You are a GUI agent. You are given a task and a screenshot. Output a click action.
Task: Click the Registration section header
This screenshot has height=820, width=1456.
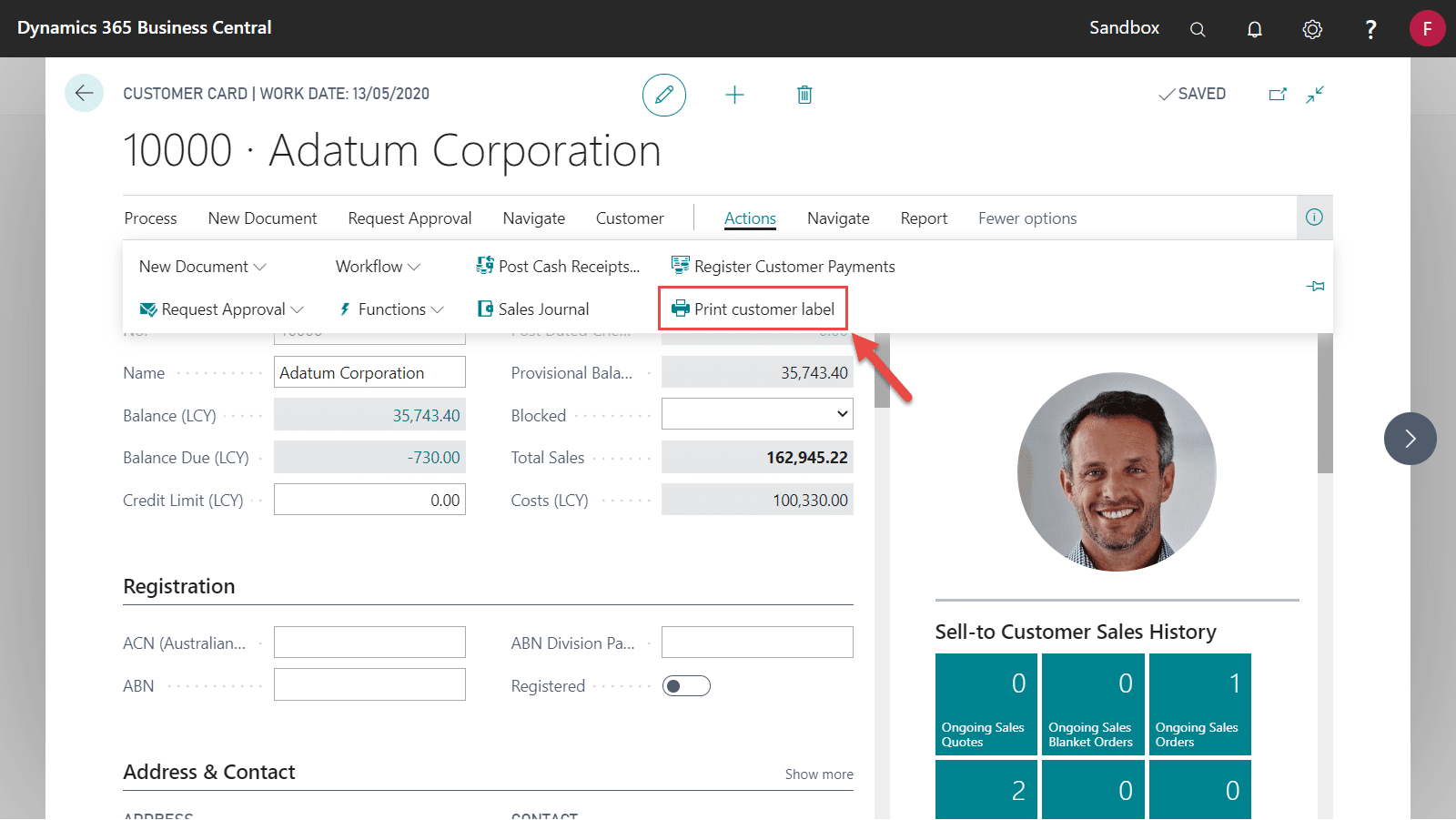click(179, 586)
